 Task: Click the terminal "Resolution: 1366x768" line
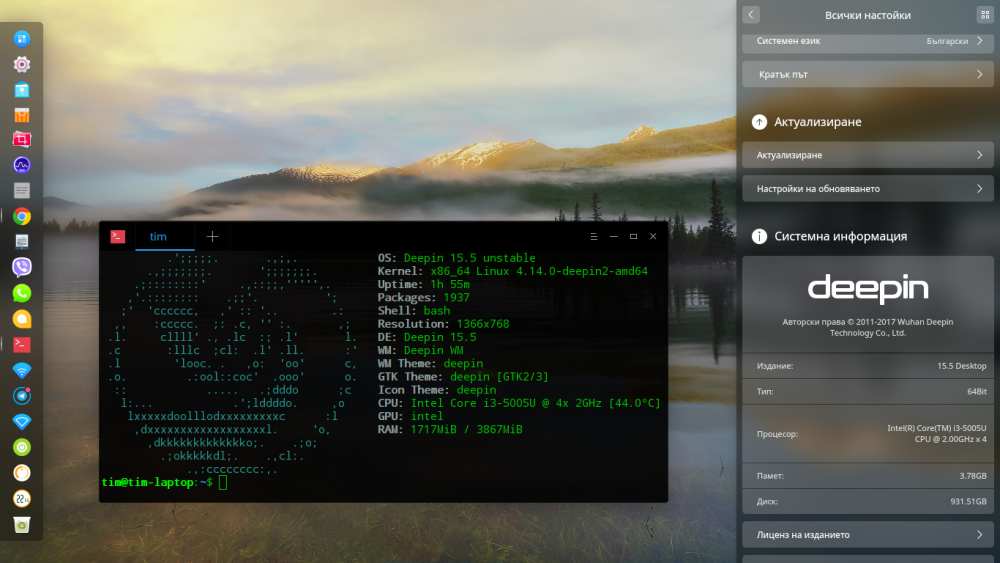443,324
